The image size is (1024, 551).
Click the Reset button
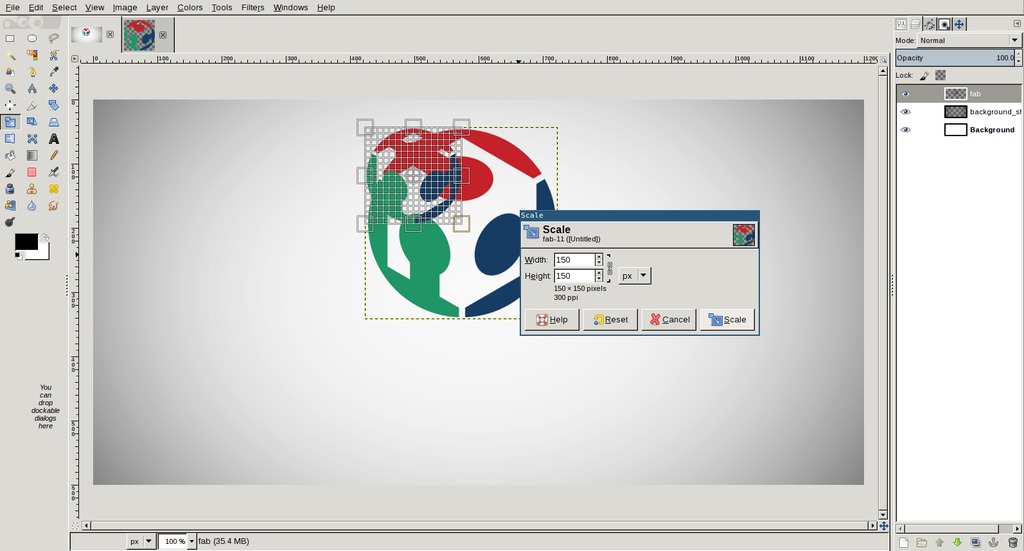click(x=610, y=320)
